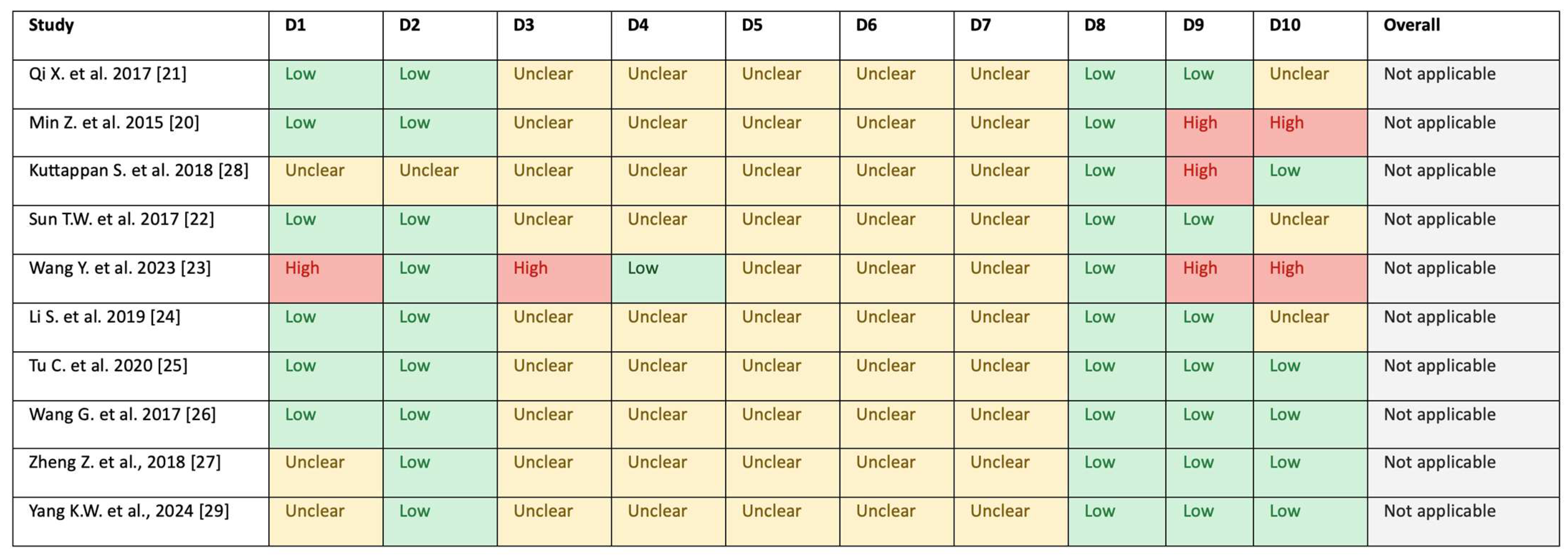This screenshot has height=557, width=1568.
Task: Select Kuttappan 2018 D9 High cell
Action: point(1210,181)
